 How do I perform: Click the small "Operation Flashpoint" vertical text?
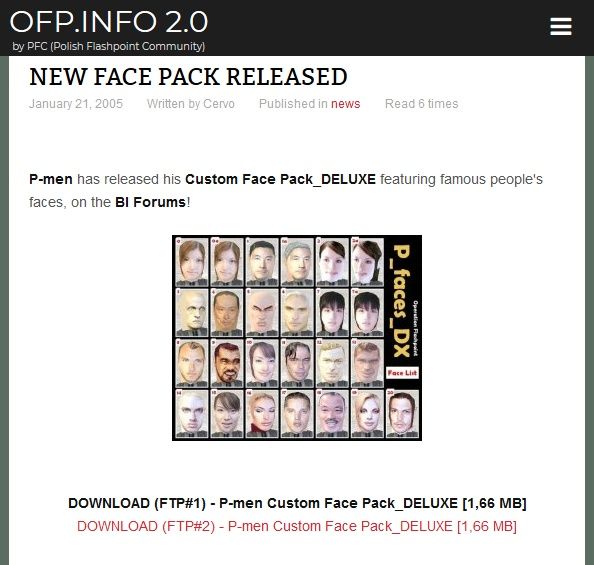coord(415,328)
